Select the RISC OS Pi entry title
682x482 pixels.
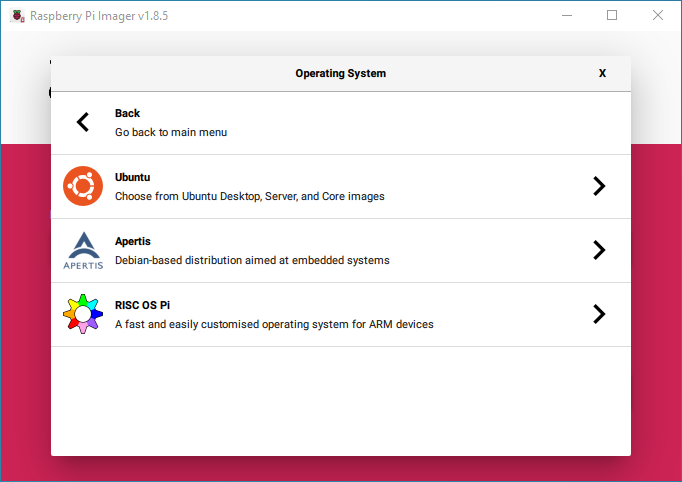pos(142,305)
